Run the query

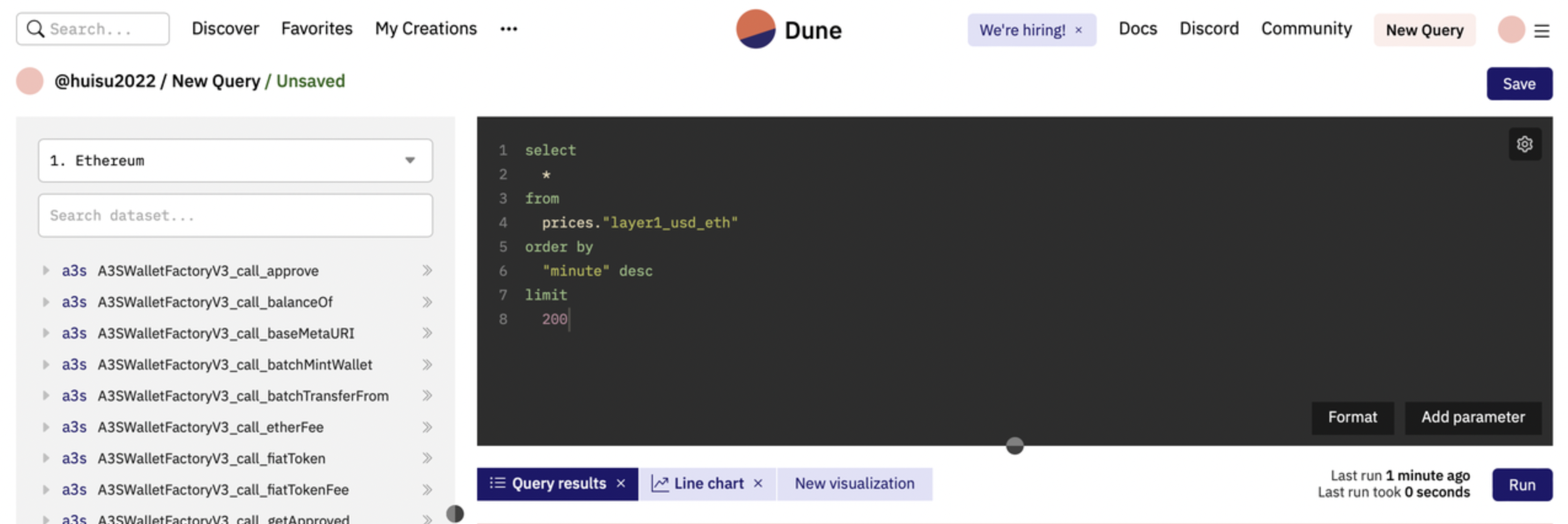[x=1521, y=485]
